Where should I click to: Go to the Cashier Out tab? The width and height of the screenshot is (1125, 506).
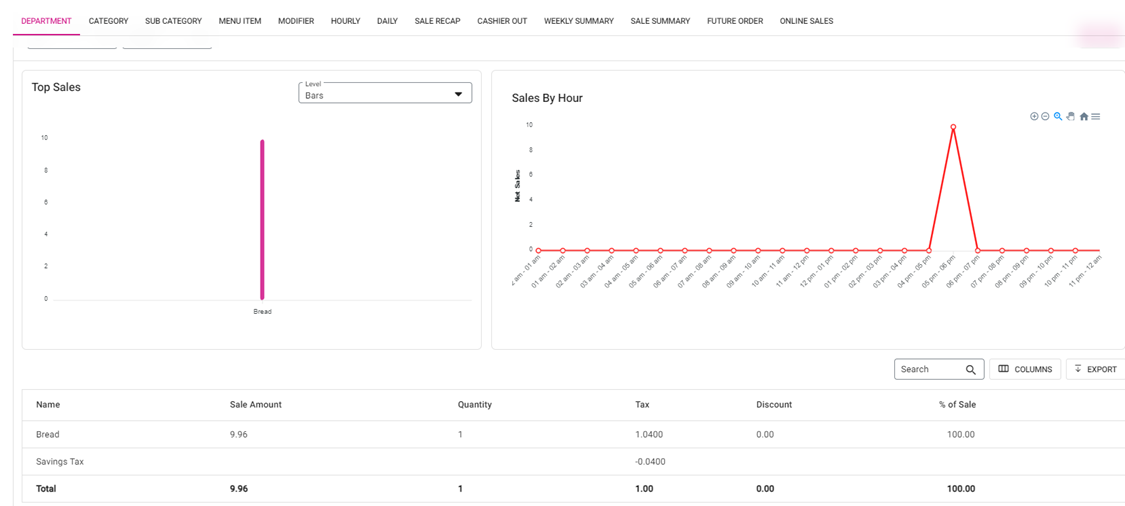click(502, 21)
